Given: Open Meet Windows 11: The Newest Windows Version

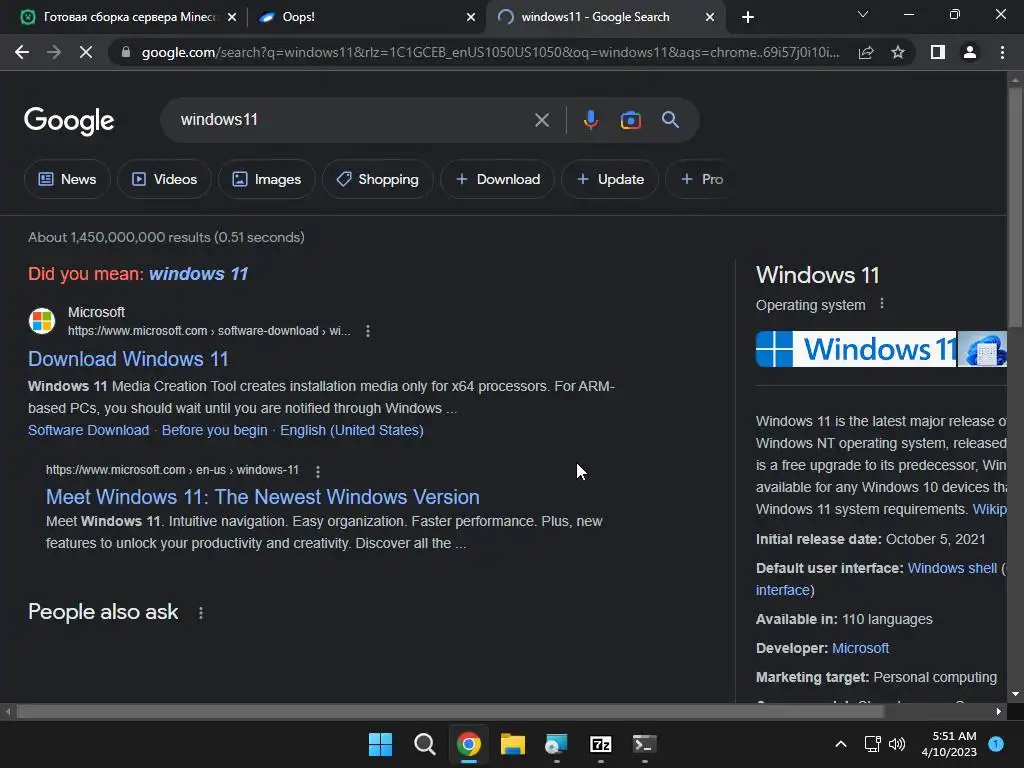Looking at the screenshot, I should (x=263, y=497).
